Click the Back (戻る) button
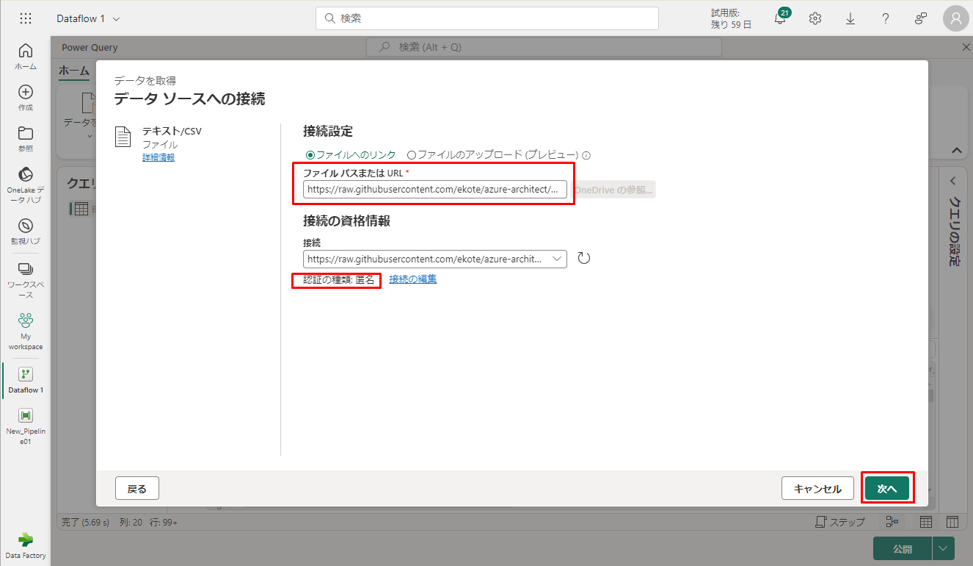 click(x=137, y=488)
